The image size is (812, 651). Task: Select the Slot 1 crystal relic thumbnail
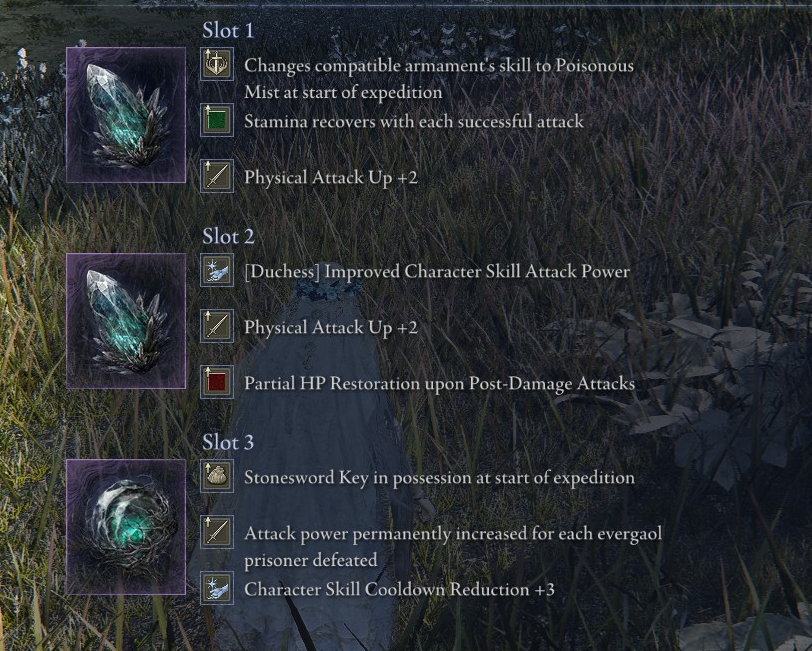[126, 115]
